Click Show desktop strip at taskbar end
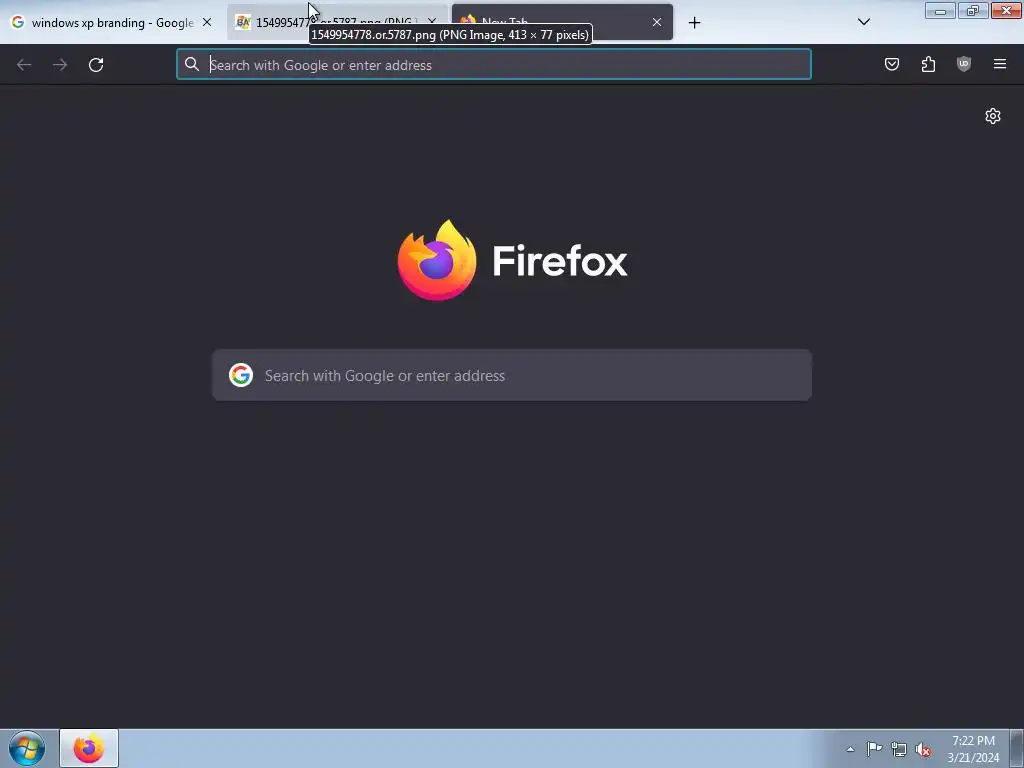Image resolution: width=1024 pixels, height=768 pixels. coord(1016,748)
